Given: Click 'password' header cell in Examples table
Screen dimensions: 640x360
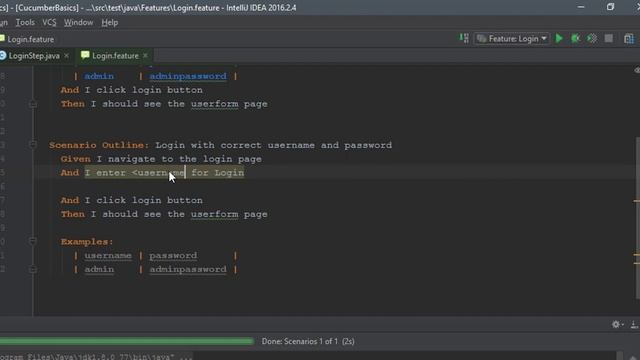Looking at the screenshot, I should click(173, 256).
